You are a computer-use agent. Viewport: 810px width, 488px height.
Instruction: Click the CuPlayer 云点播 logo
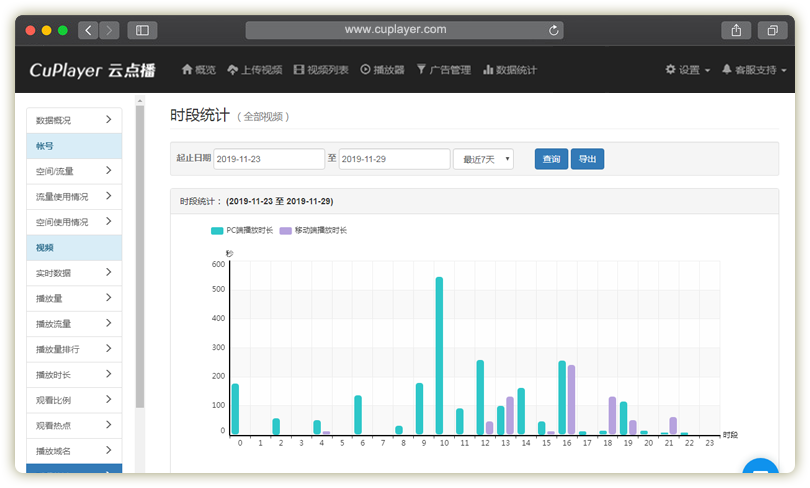pyautogui.click(x=91, y=70)
